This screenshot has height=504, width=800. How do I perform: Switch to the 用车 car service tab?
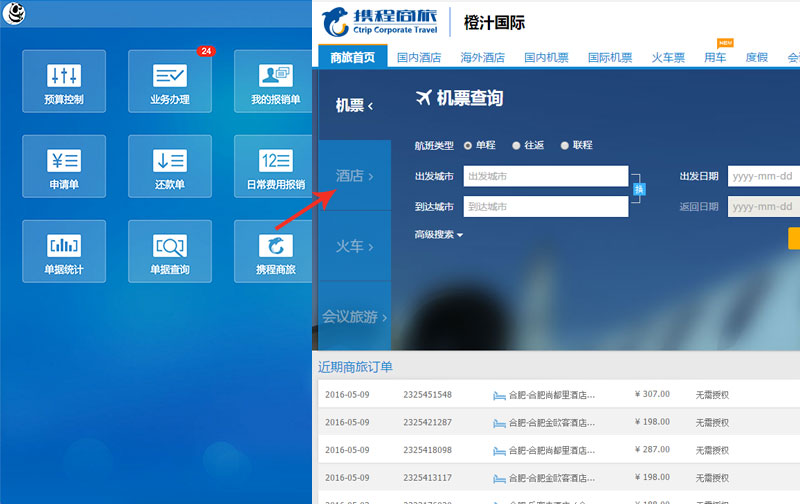715,58
